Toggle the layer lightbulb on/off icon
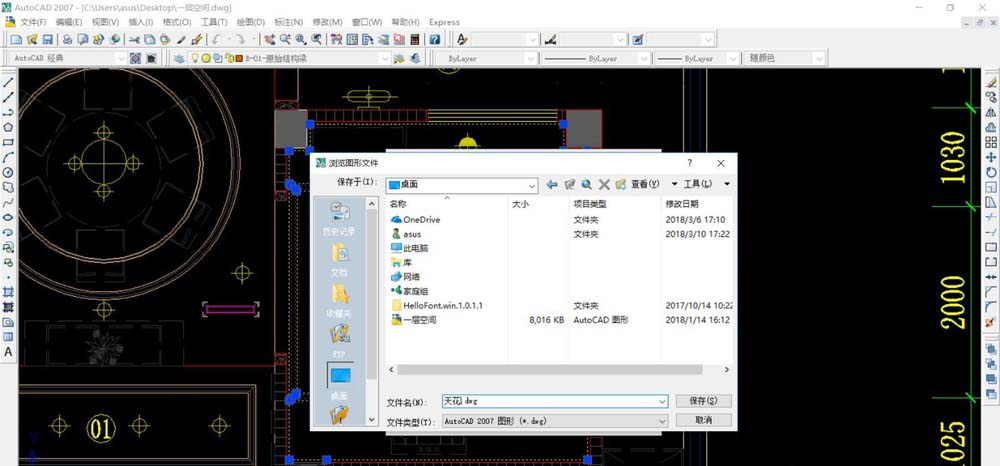This screenshot has width=1000, height=466. [x=197, y=59]
